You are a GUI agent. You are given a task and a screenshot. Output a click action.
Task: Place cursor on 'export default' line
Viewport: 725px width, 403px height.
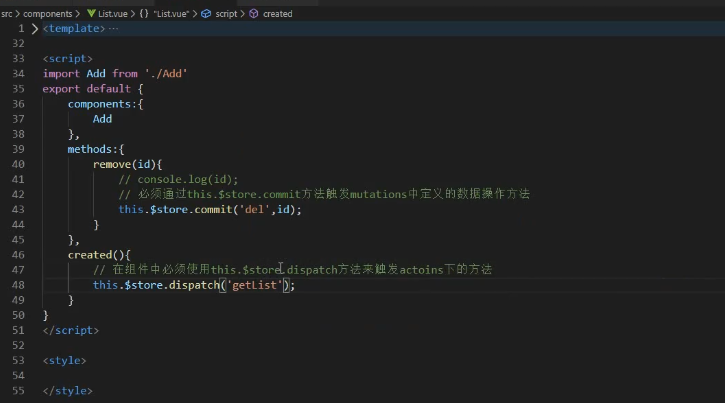pos(93,89)
